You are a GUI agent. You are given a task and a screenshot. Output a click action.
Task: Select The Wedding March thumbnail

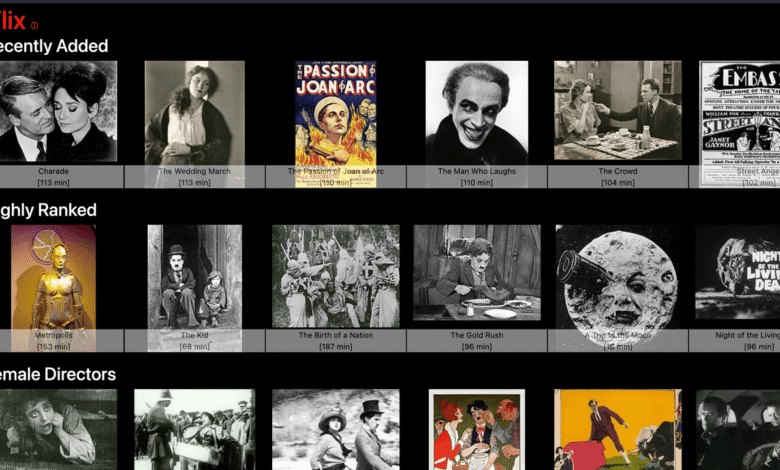pos(194,110)
